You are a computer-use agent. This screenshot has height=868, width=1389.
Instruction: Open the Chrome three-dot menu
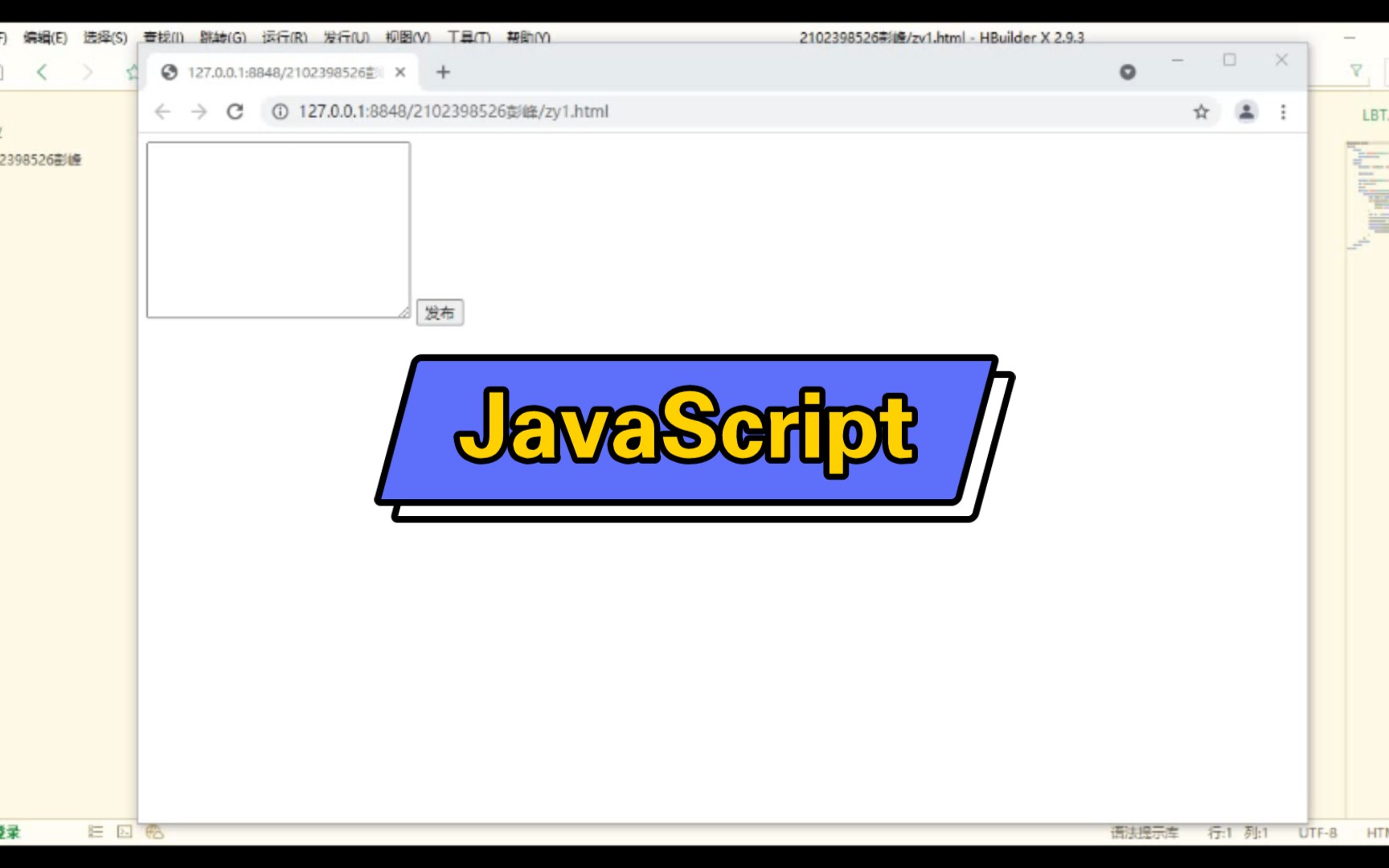1283,112
